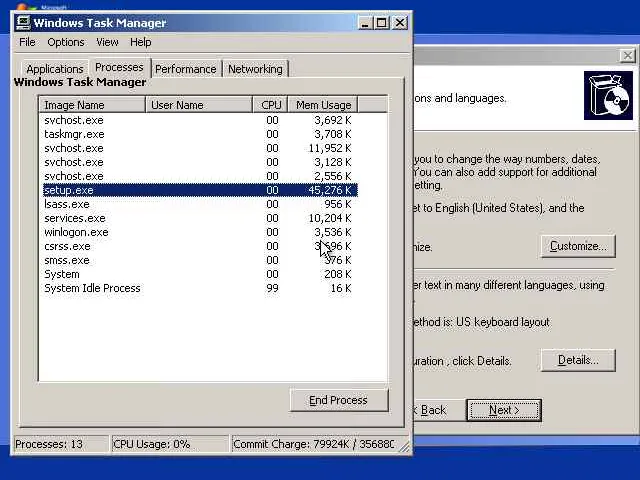This screenshot has height=480, width=640.
Task: Select the winlogon.exe process
Action: (200, 232)
